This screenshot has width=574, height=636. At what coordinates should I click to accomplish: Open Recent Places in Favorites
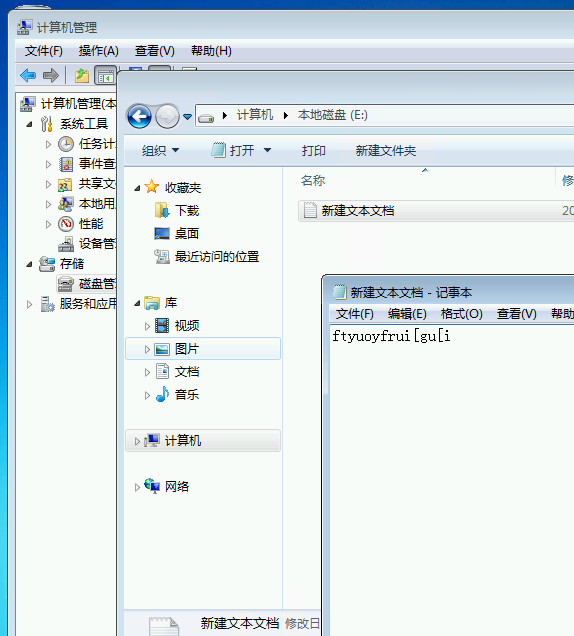coord(206,257)
